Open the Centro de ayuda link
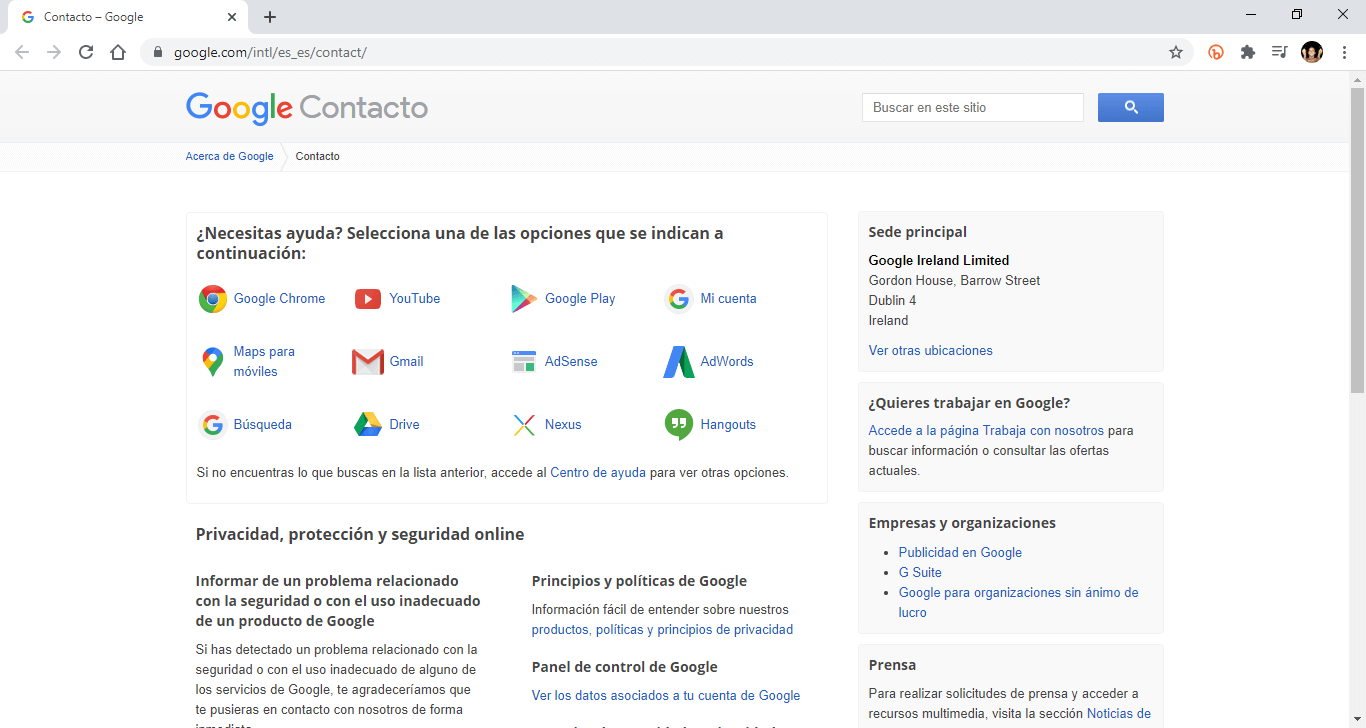Screen dimensions: 1366x728 [598, 473]
